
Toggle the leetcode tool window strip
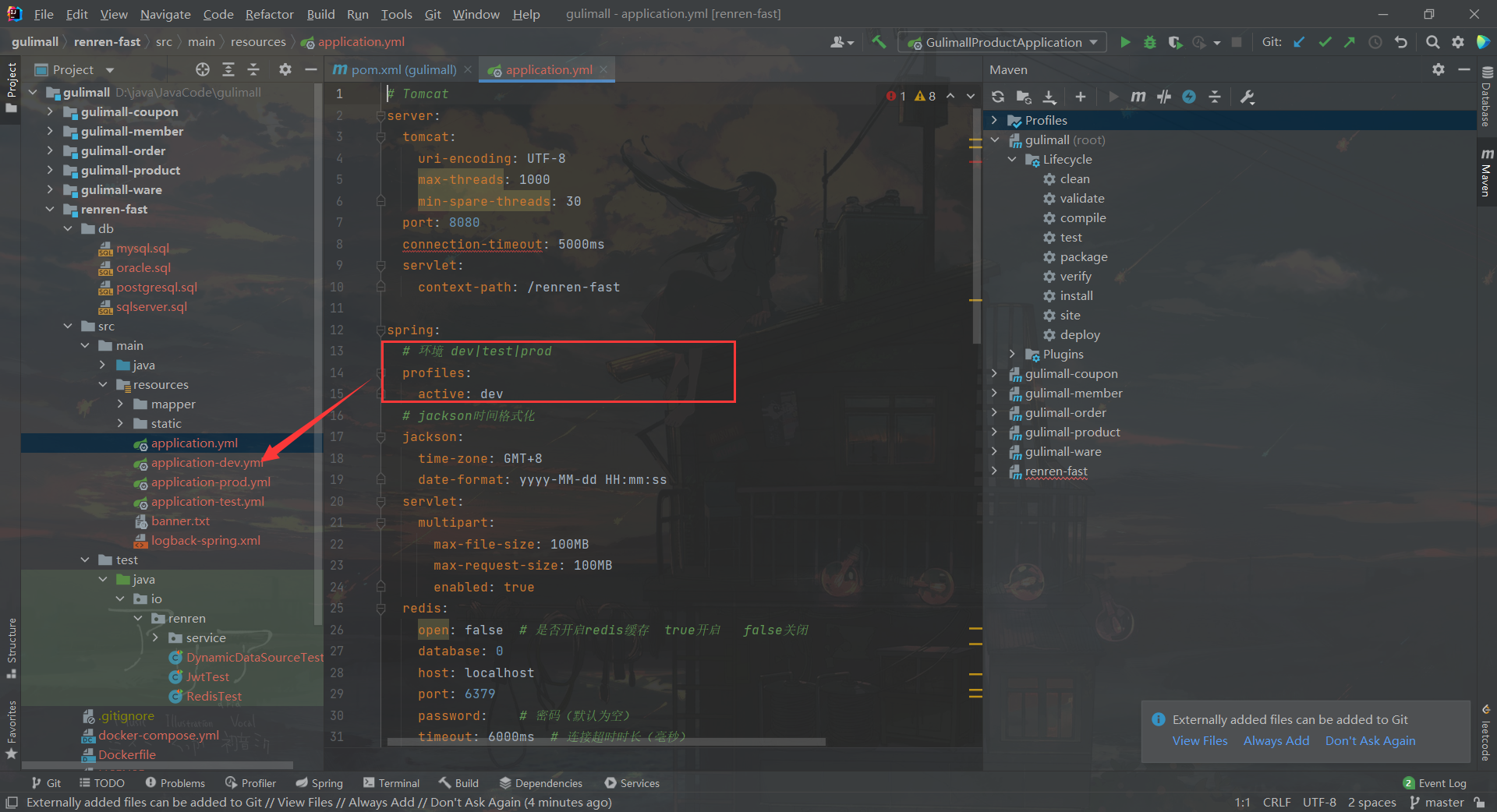click(1486, 733)
